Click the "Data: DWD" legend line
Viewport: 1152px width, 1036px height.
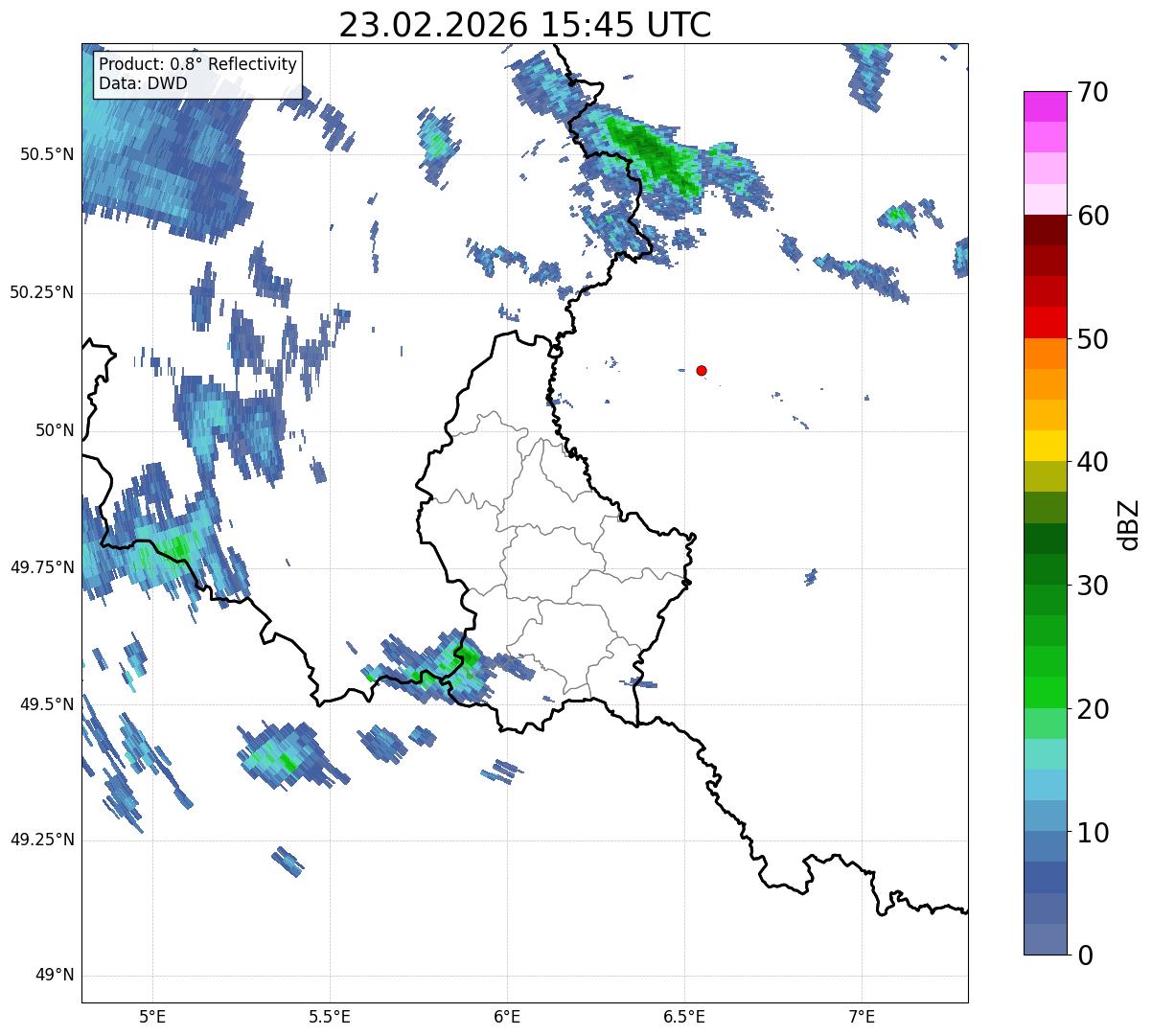pos(143,83)
